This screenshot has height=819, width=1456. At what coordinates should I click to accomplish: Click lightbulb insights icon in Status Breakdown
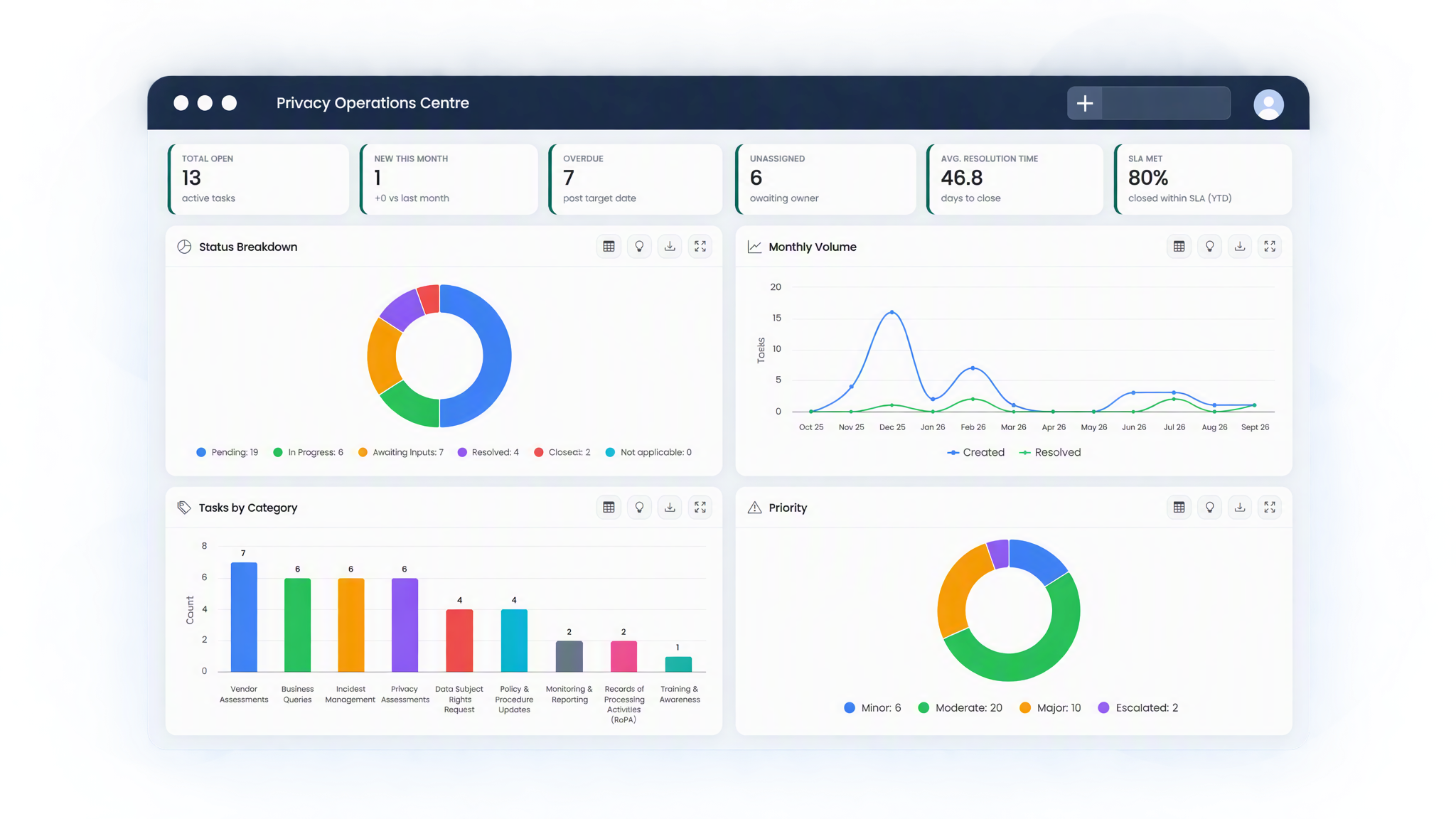(x=639, y=246)
